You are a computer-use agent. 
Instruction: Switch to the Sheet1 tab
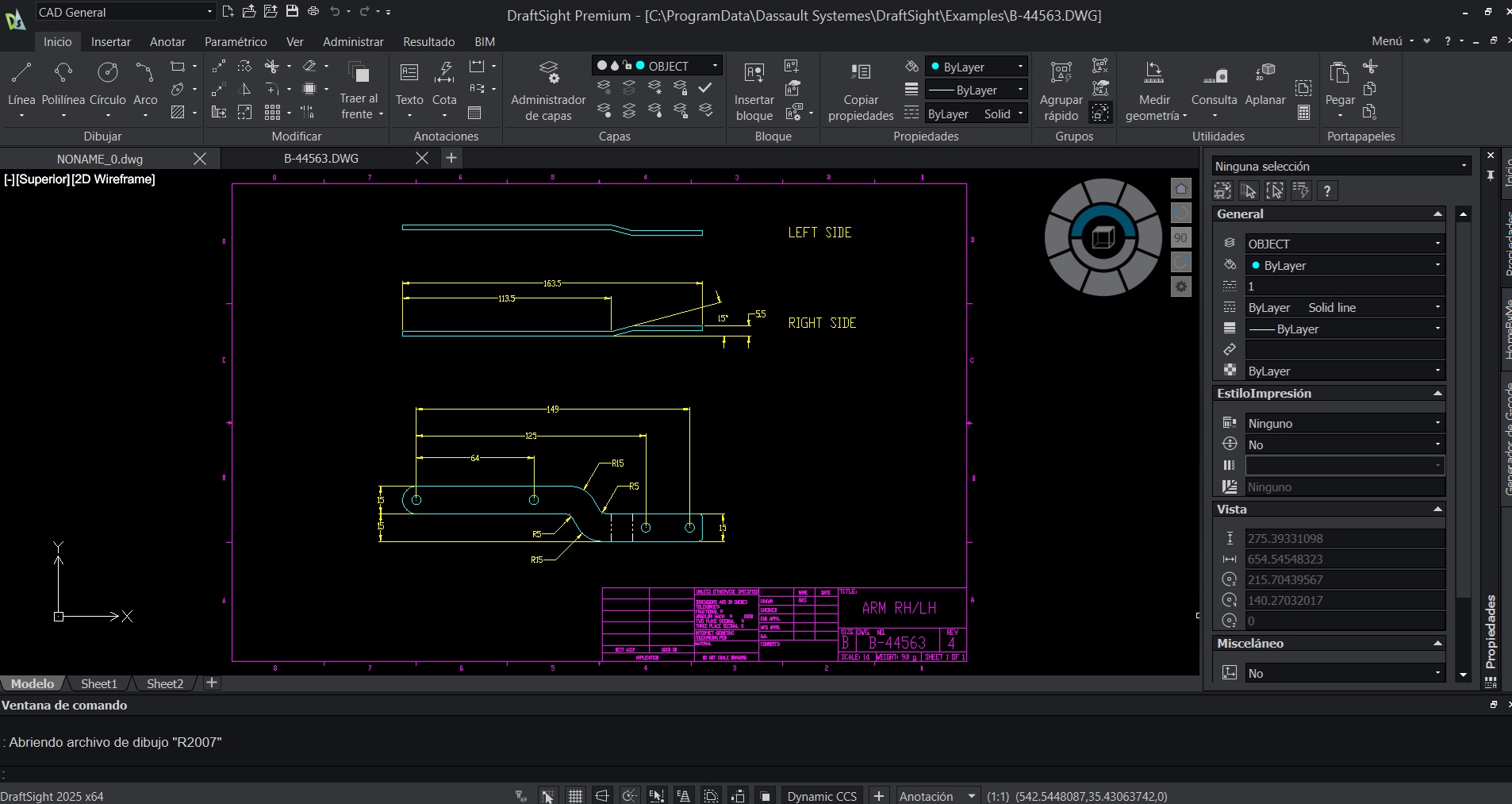(x=98, y=683)
